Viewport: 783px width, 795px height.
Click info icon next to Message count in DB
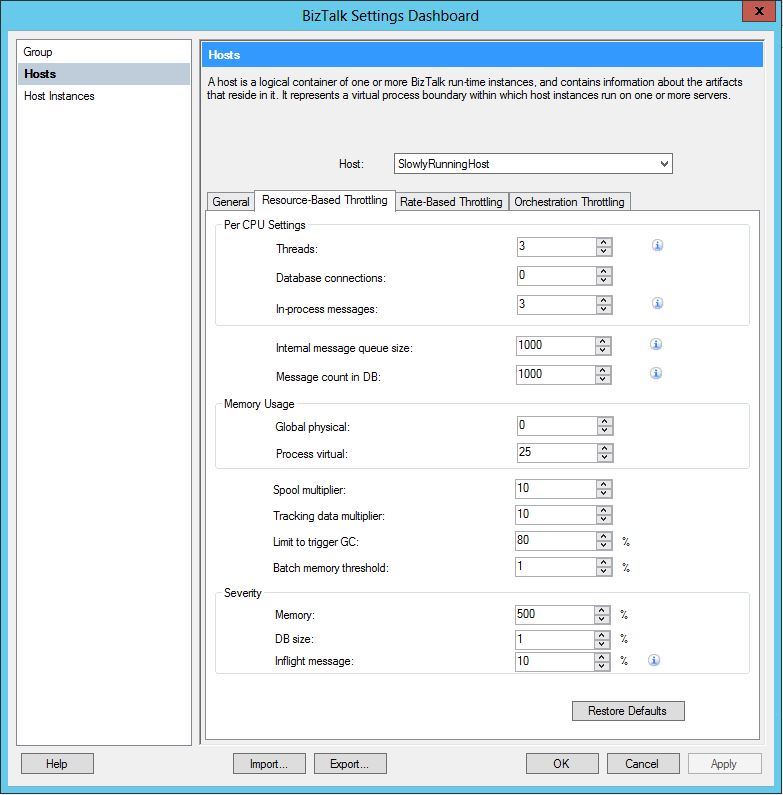pyautogui.click(x=656, y=373)
